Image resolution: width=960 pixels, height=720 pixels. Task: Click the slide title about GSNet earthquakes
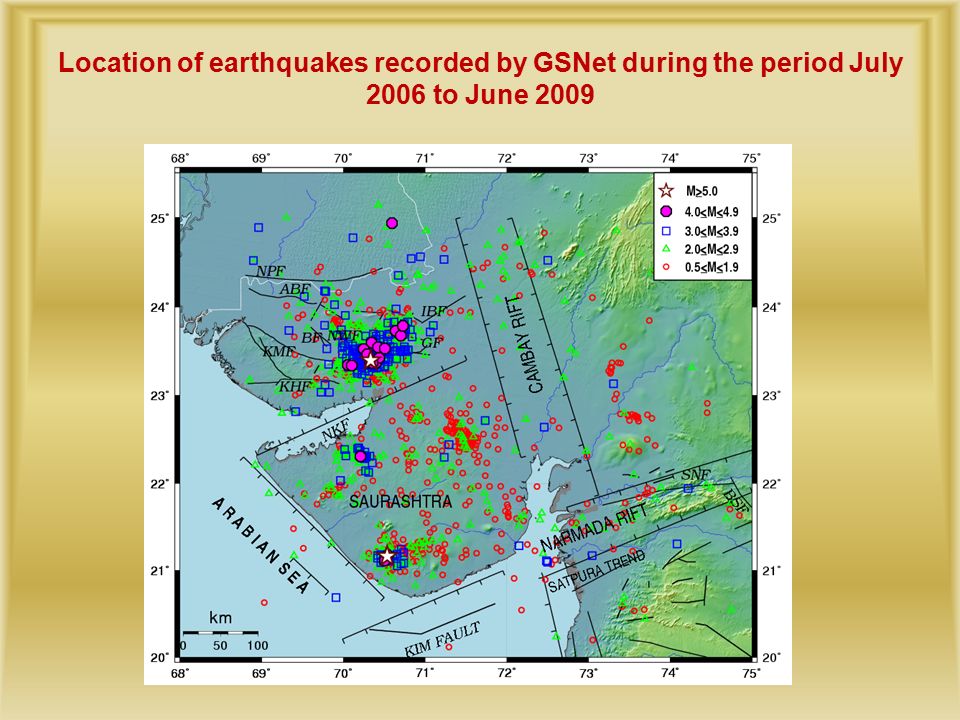tap(480, 78)
